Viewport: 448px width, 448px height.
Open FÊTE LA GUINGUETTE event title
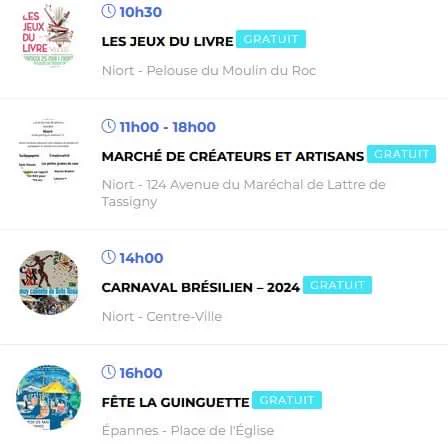(x=175, y=402)
